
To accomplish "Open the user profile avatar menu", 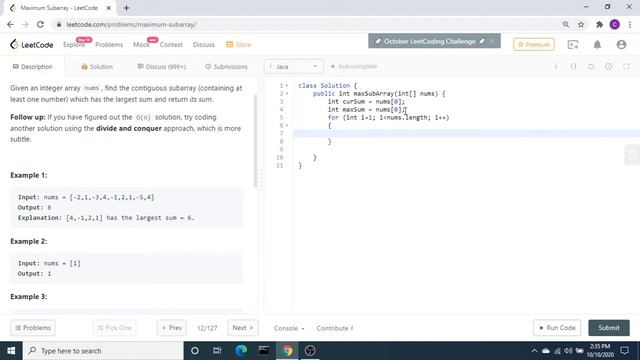I will (621, 44).
